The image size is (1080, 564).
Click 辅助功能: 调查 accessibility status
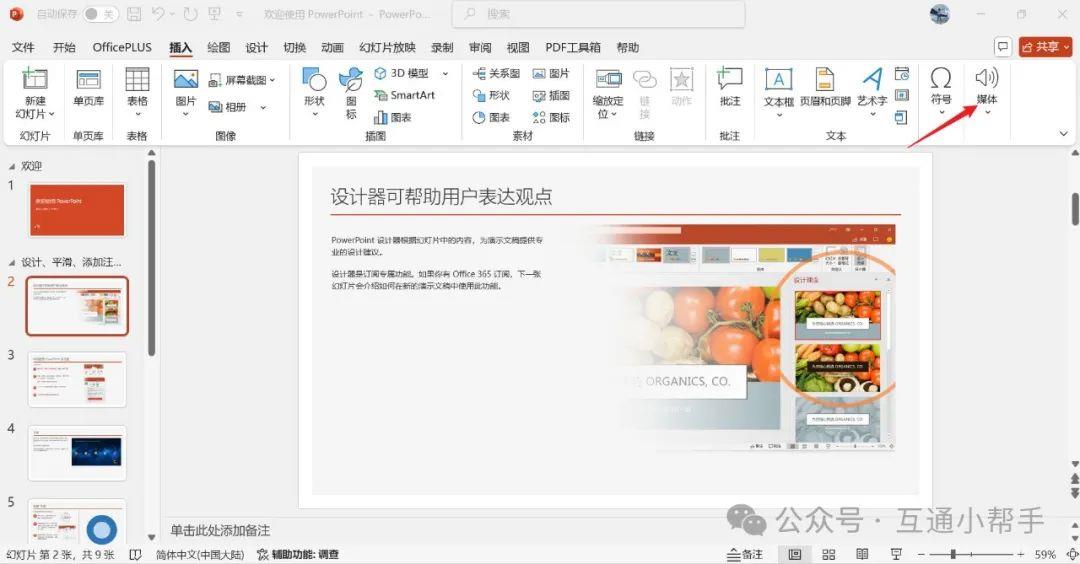(298, 554)
